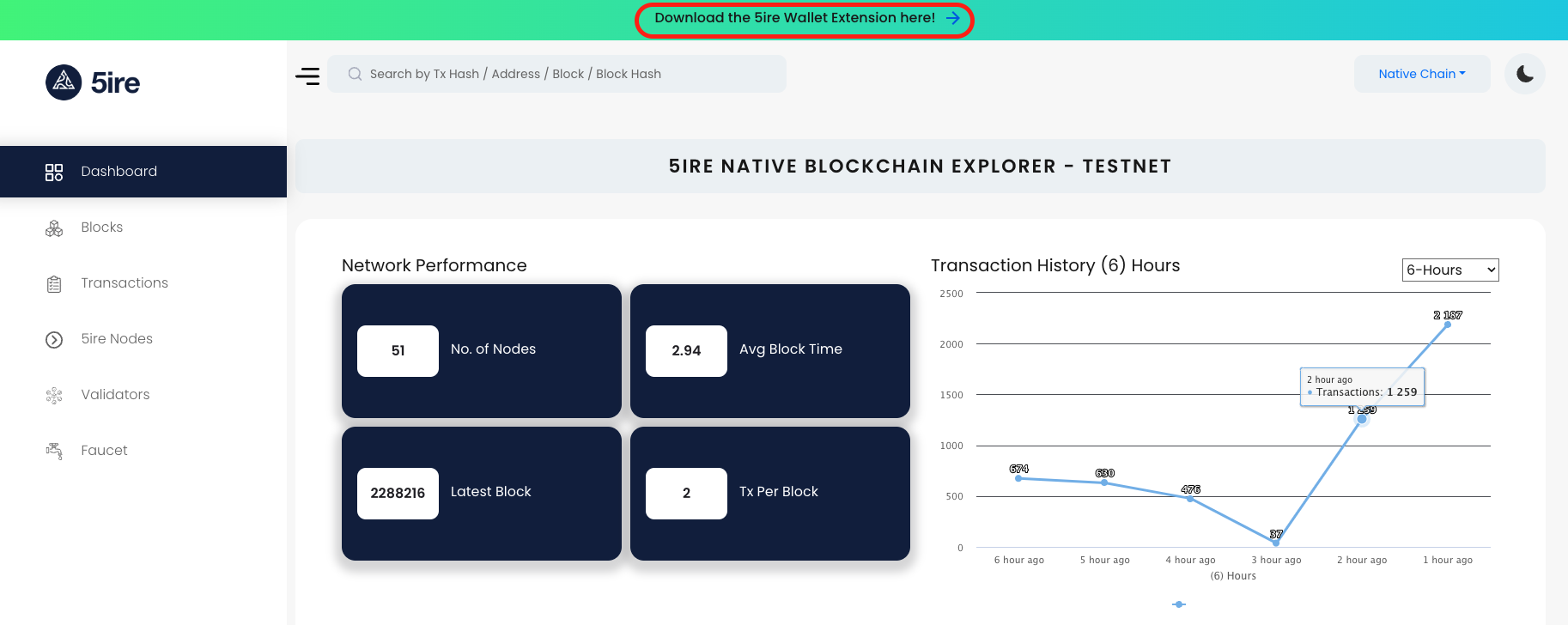This screenshot has width=1568, height=625.
Task: Click the '6 hour ago' axis label
Action: (x=1019, y=560)
